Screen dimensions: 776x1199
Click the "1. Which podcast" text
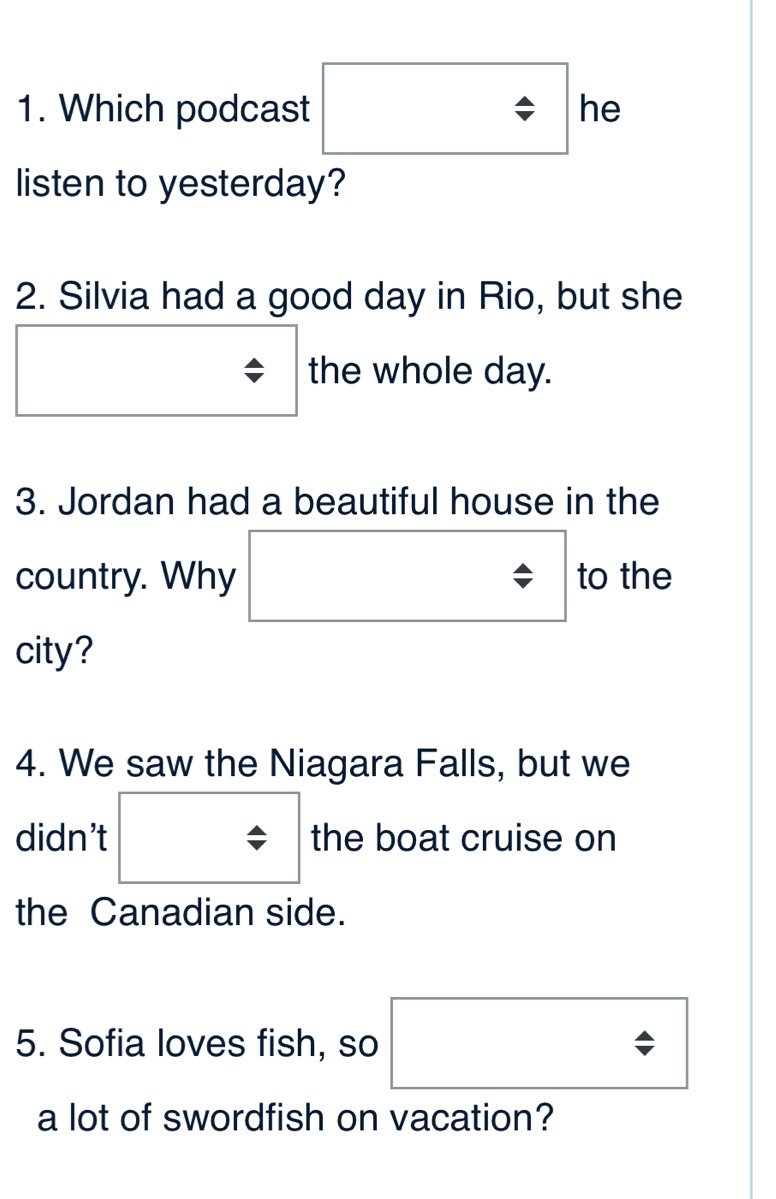(x=164, y=109)
